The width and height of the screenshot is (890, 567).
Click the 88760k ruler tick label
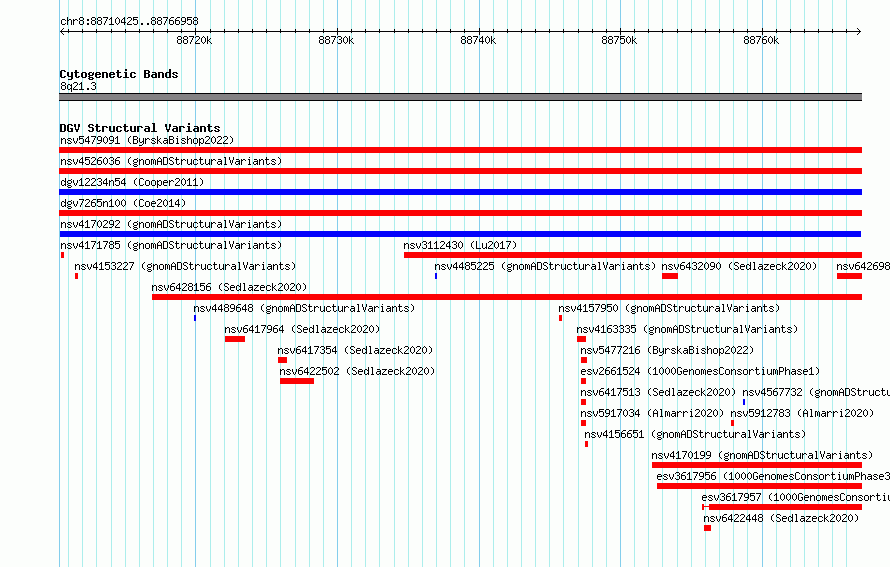761,40
